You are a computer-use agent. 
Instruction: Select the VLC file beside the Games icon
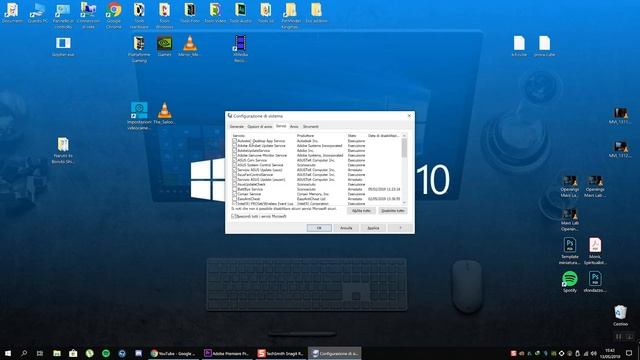pyautogui.click(x=189, y=46)
